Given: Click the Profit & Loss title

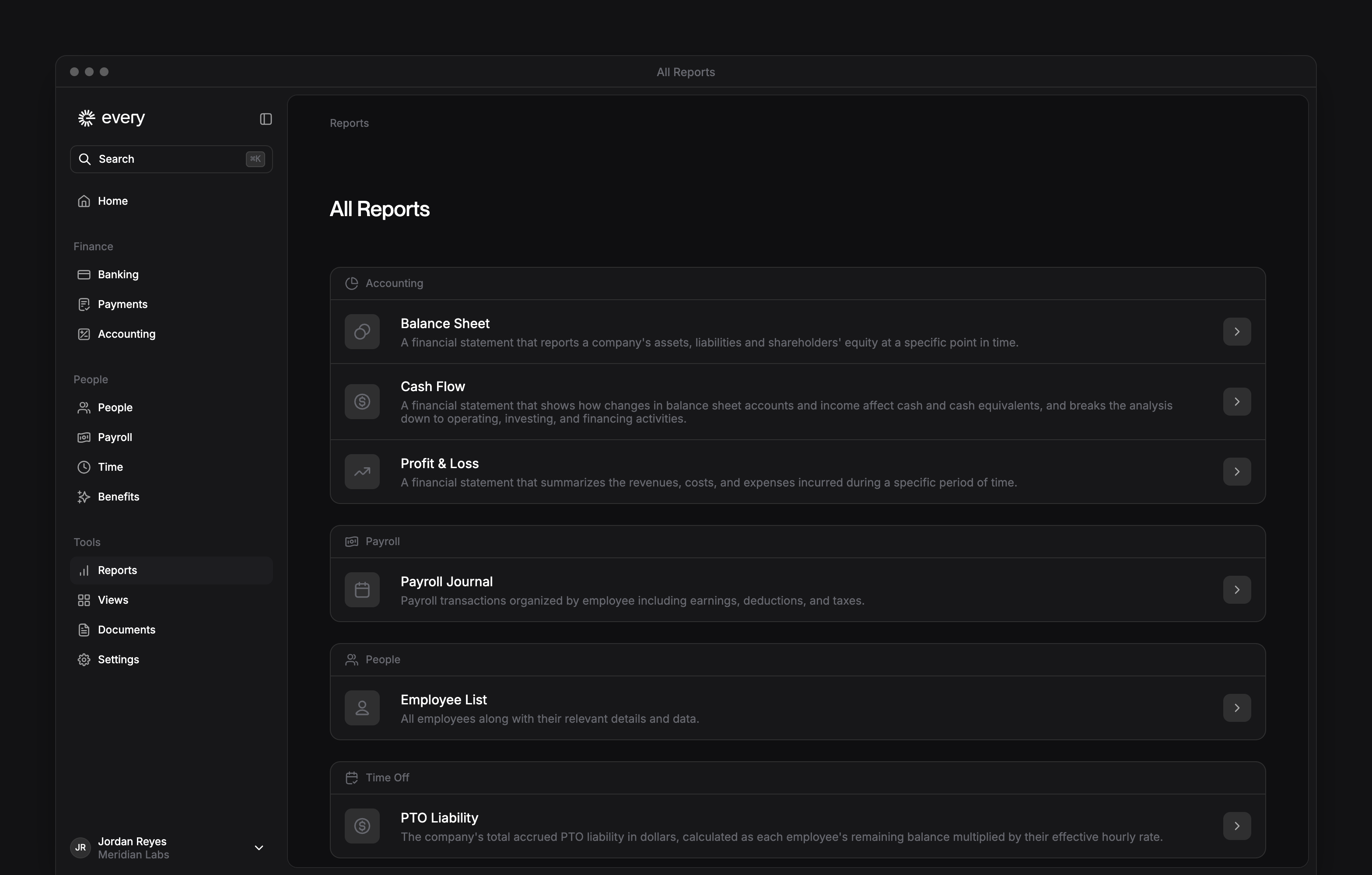Looking at the screenshot, I should point(439,464).
